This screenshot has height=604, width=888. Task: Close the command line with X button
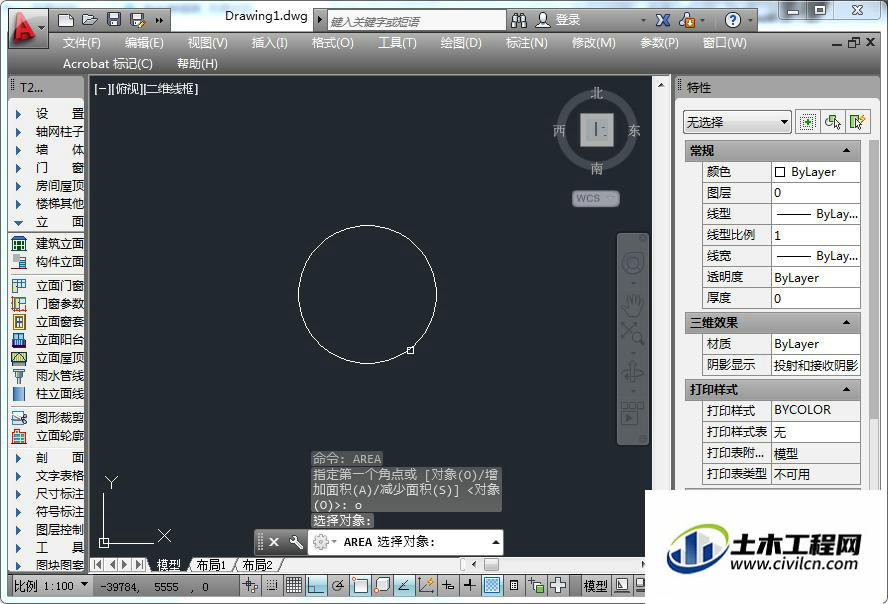tap(274, 542)
